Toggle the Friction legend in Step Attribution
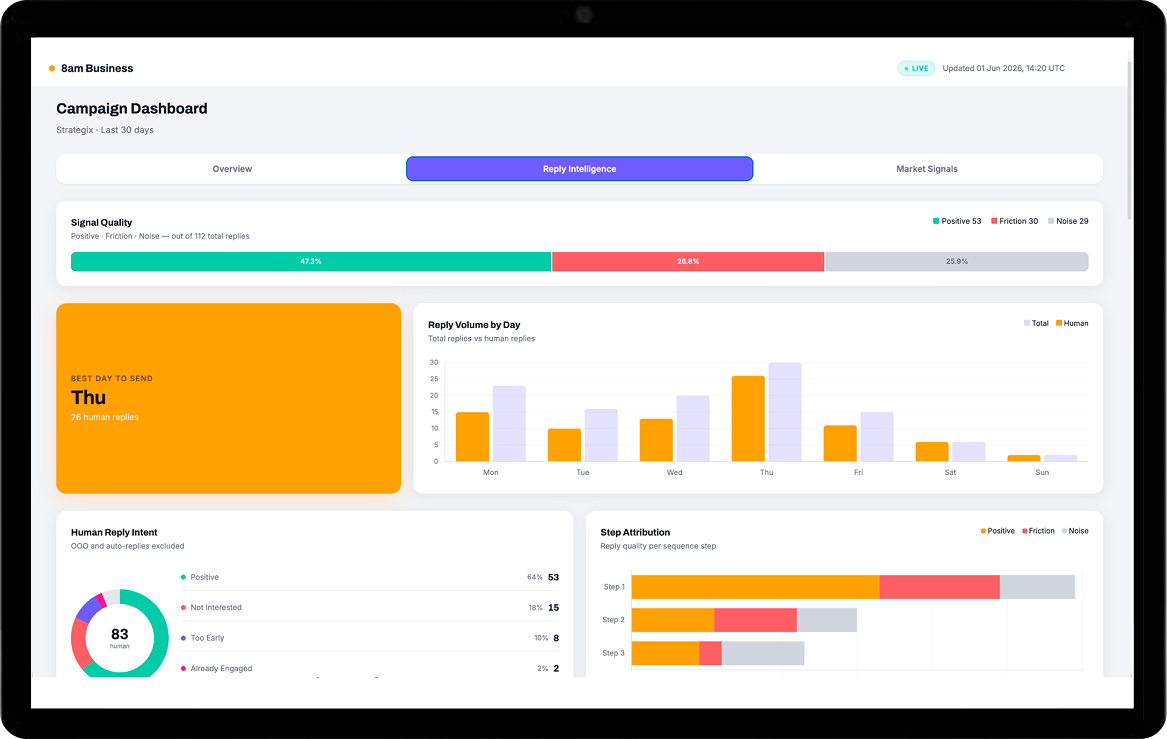Image resolution: width=1167 pixels, height=739 pixels. pyautogui.click(x=1038, y=531)
